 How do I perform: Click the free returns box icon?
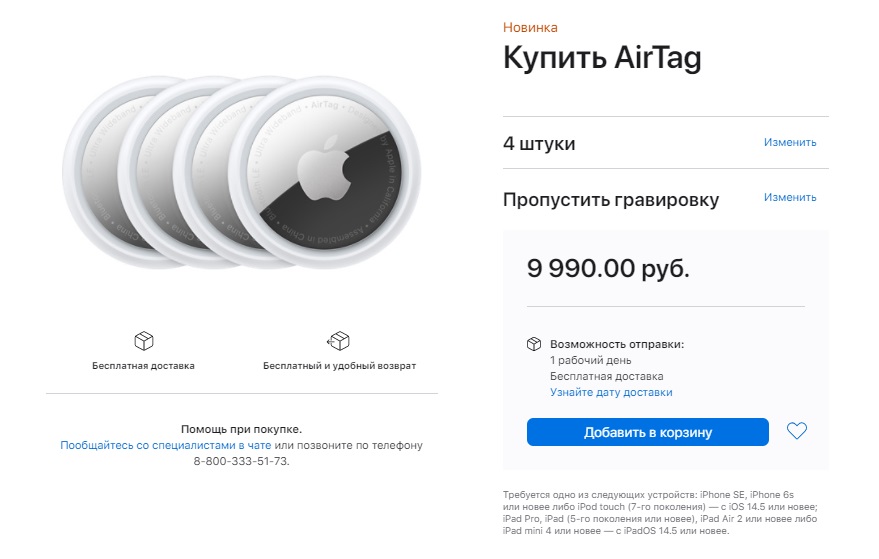pyautogui.click(x=339, y=341)
